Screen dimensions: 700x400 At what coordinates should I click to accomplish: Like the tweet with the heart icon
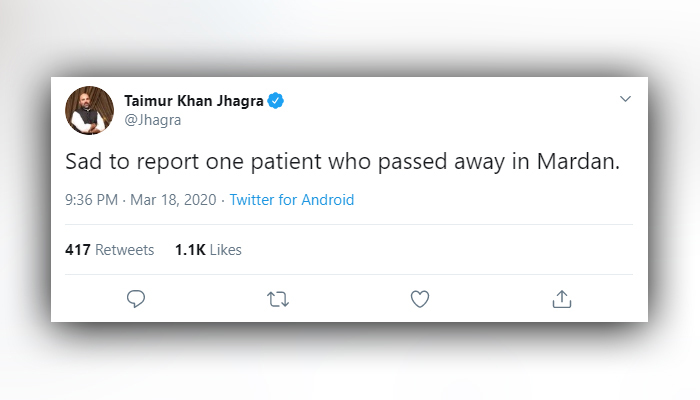click(420, 298)
